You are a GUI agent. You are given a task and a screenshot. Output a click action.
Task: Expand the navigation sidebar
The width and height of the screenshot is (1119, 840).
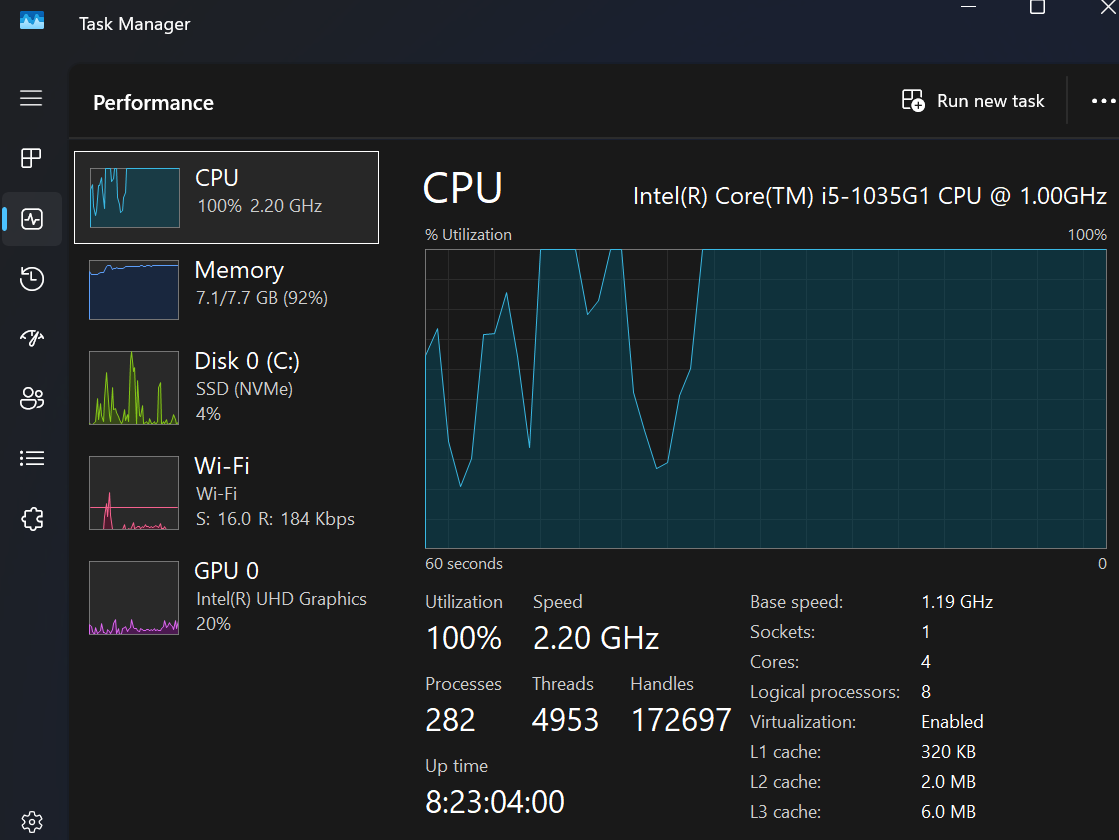tap(31, 98)
